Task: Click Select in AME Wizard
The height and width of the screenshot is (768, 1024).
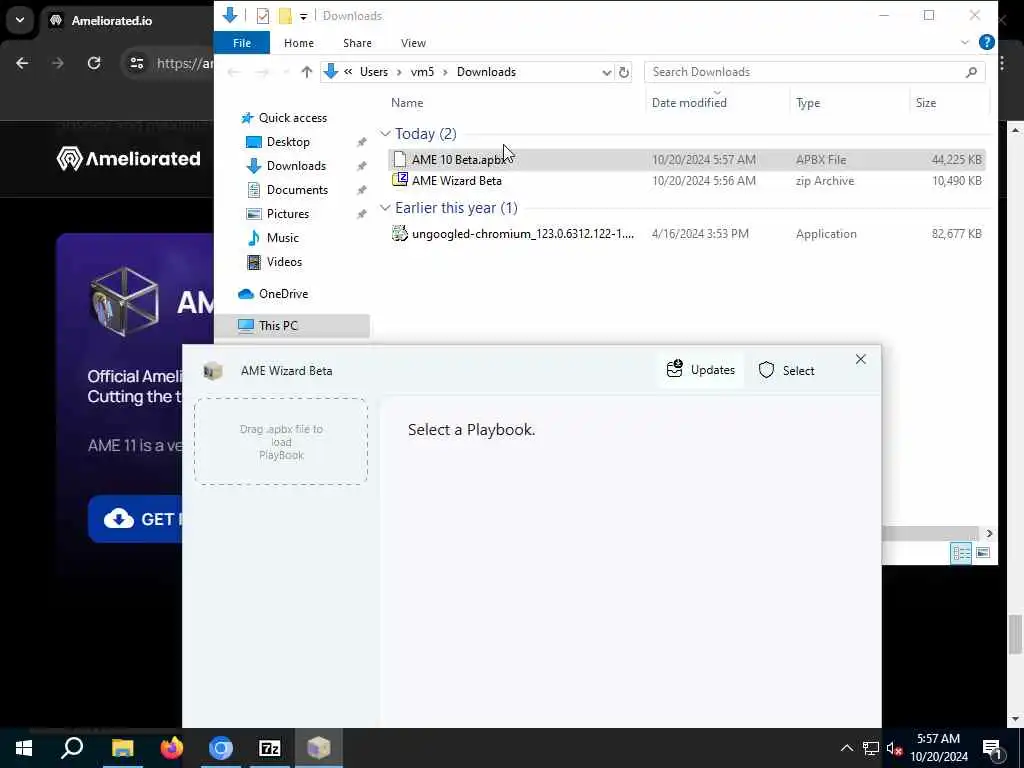Action: point(786,370)
